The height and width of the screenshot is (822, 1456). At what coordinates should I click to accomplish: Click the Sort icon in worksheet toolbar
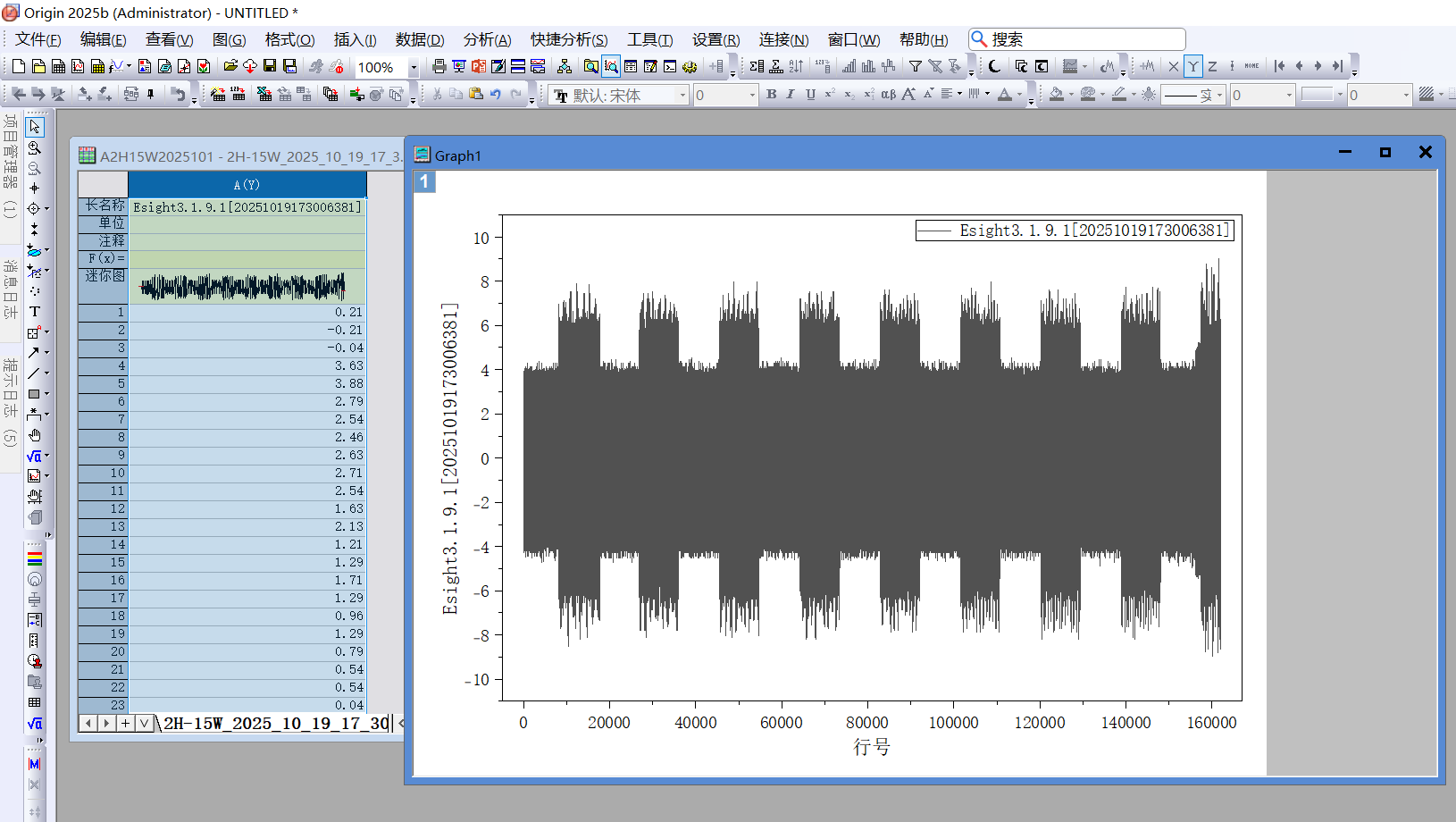796,67
